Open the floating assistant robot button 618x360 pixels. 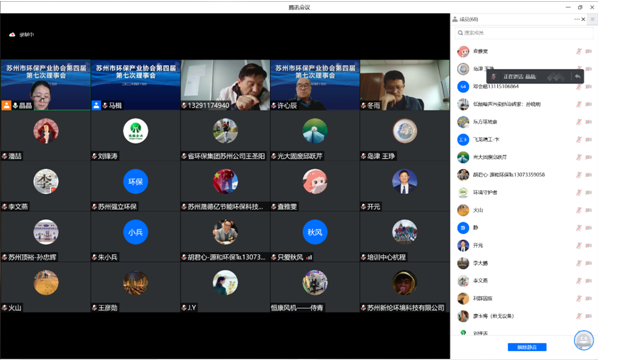point(584,340)
